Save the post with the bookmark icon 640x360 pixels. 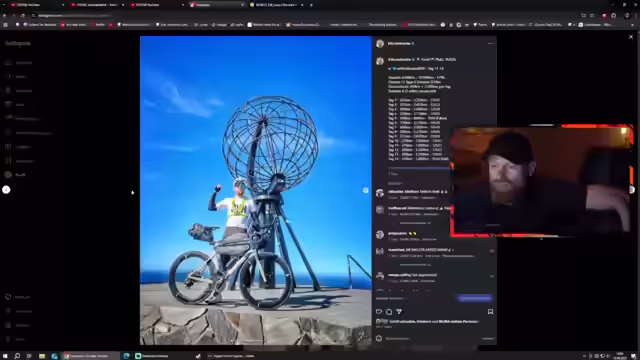490,311
